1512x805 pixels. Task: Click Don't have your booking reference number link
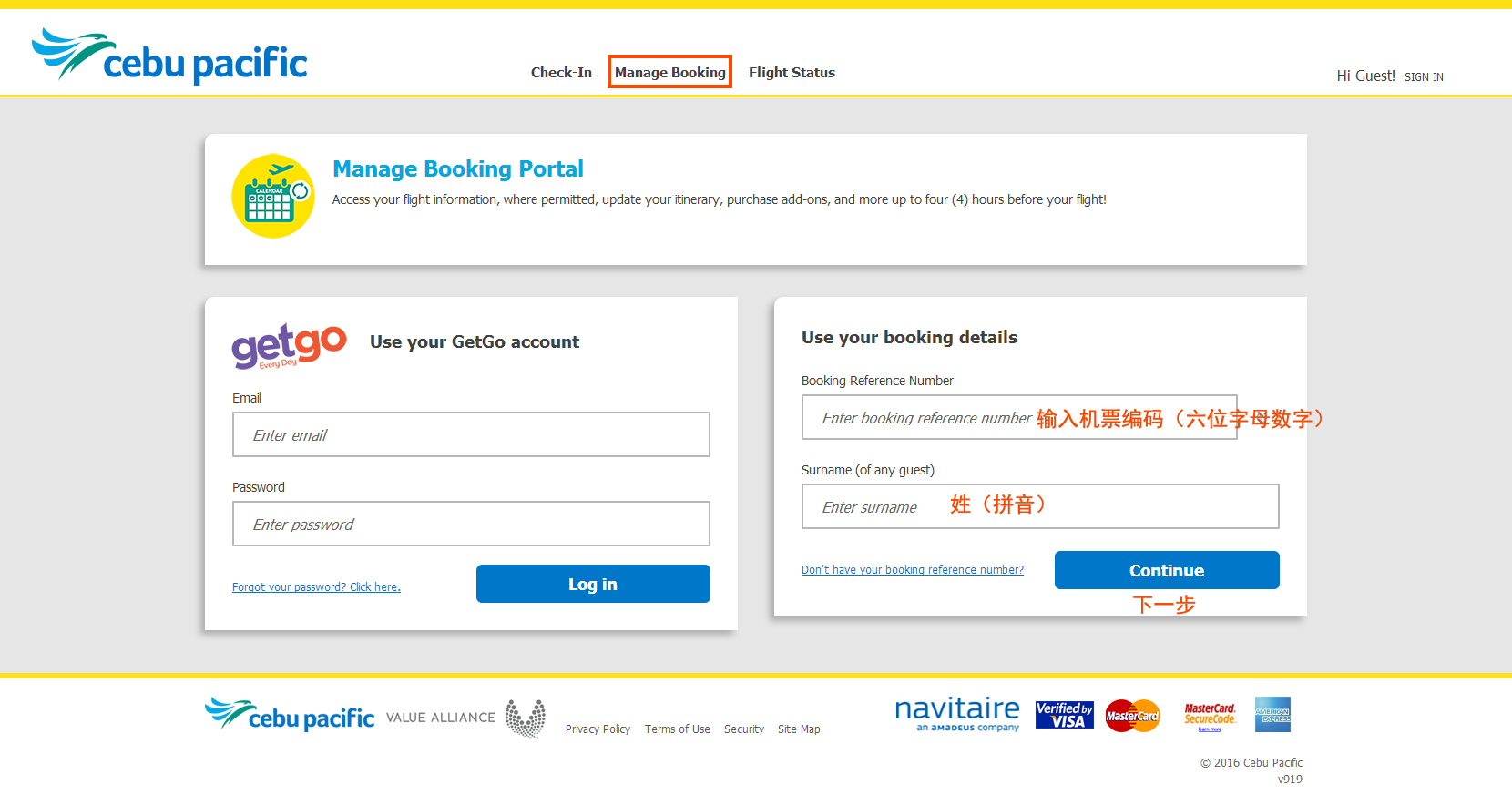tap(913, 570)
